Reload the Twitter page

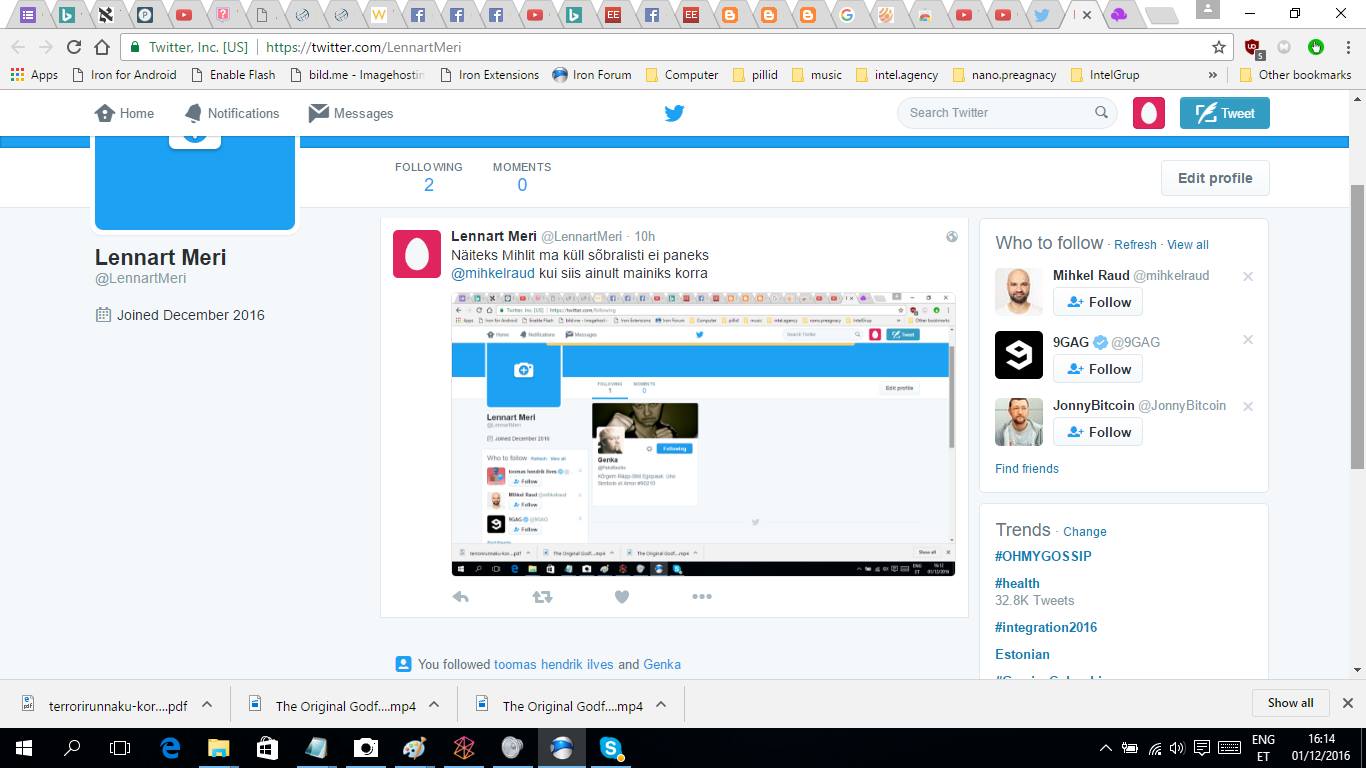tap(73, 47)
